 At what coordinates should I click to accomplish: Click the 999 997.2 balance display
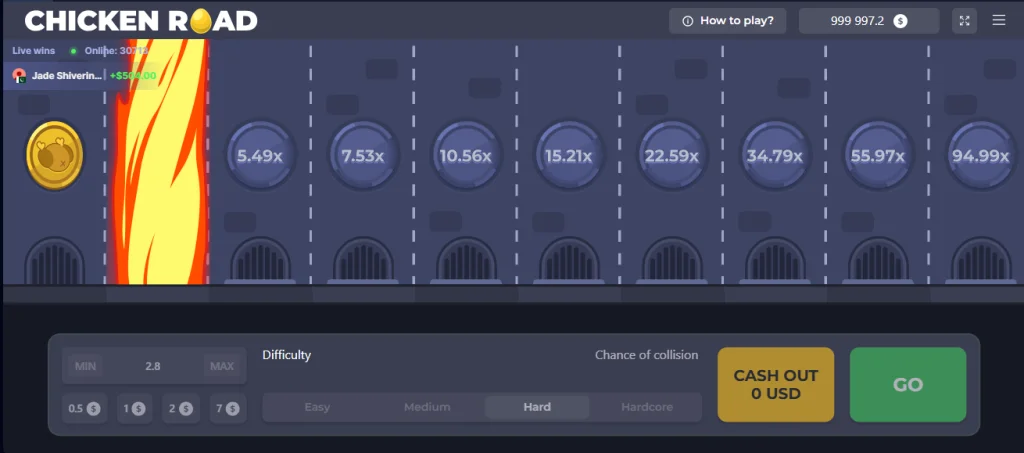click(x=869, y=21)
